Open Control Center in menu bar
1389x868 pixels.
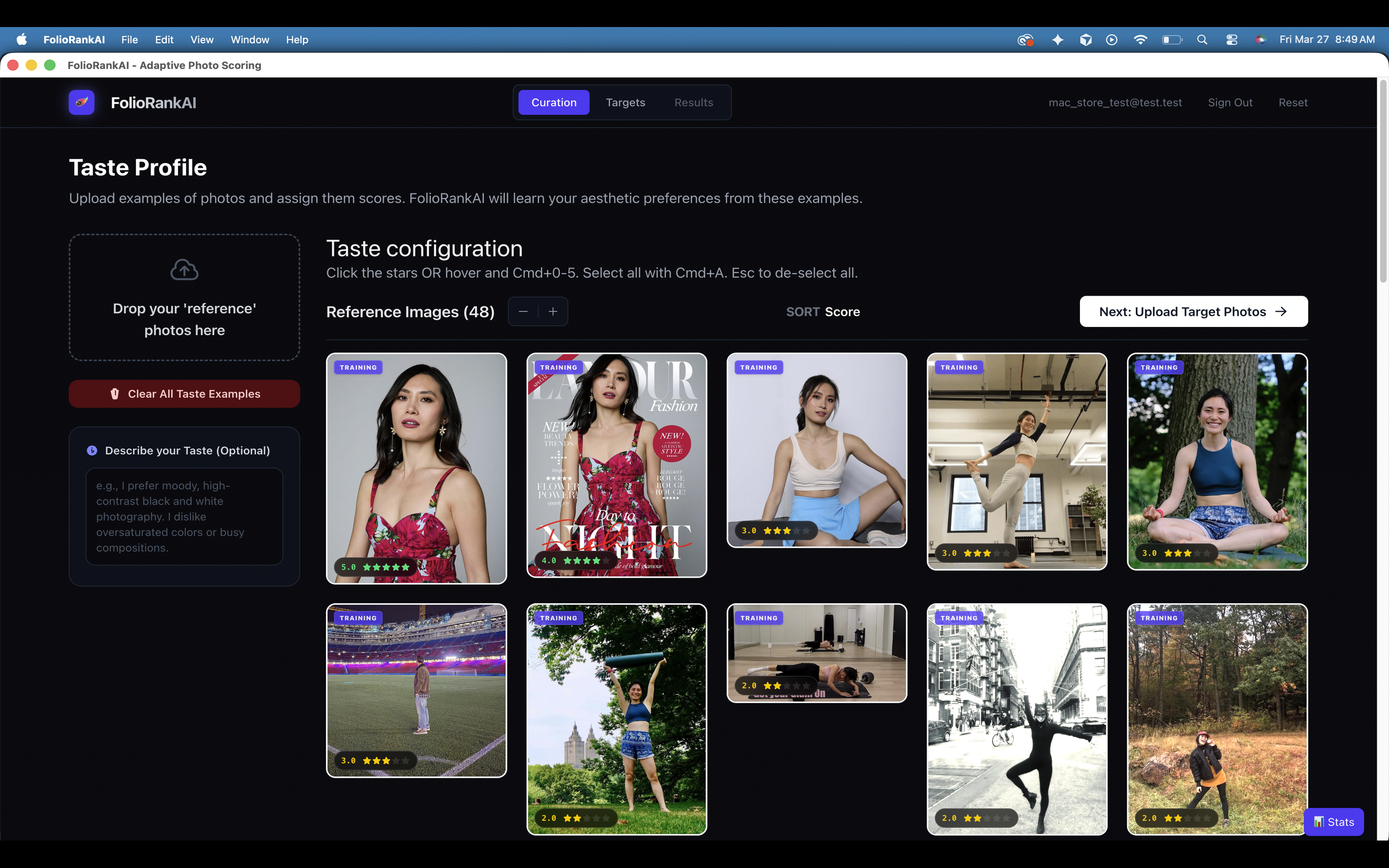pos(1232,40)
